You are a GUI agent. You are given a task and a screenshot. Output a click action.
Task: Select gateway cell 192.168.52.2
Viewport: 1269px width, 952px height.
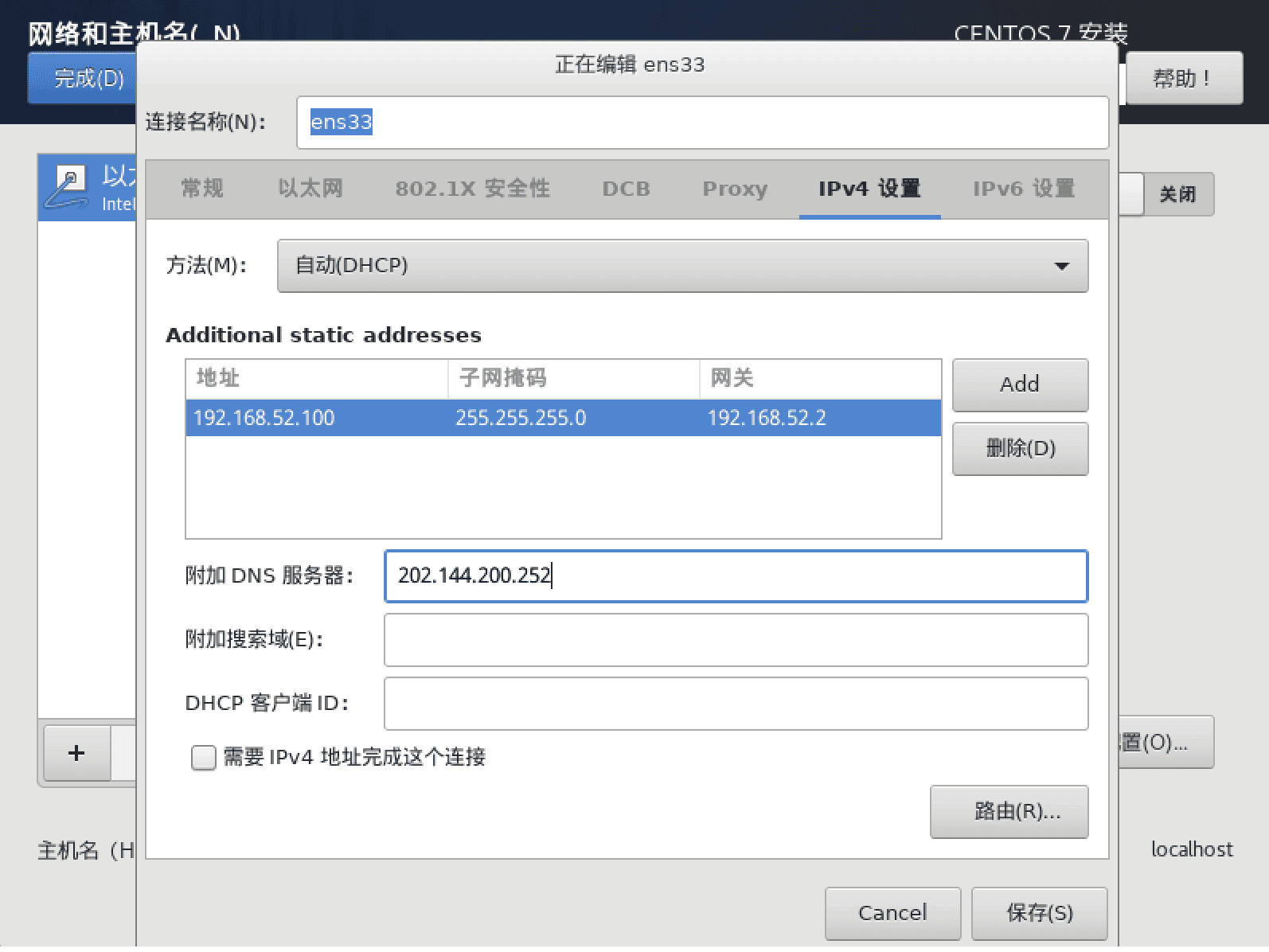point(767,418)
